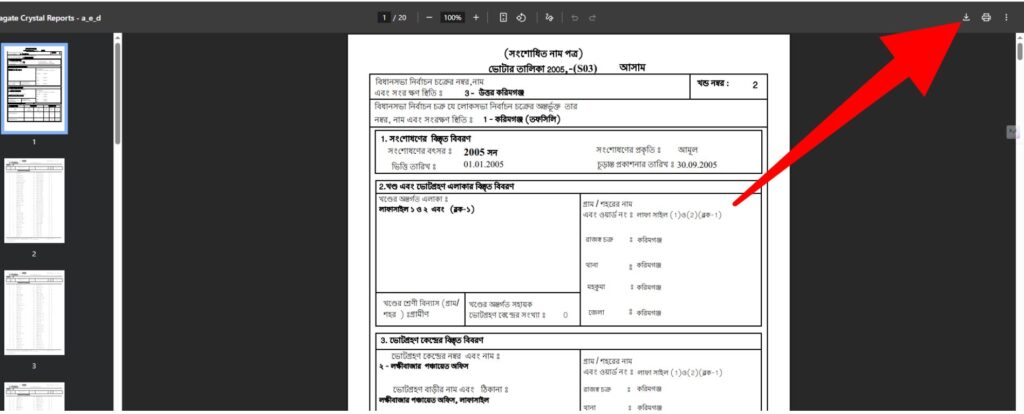1024x414 pixels.
Task: Open the PDF viewer more actions menu
Action: coord(1006,18)
